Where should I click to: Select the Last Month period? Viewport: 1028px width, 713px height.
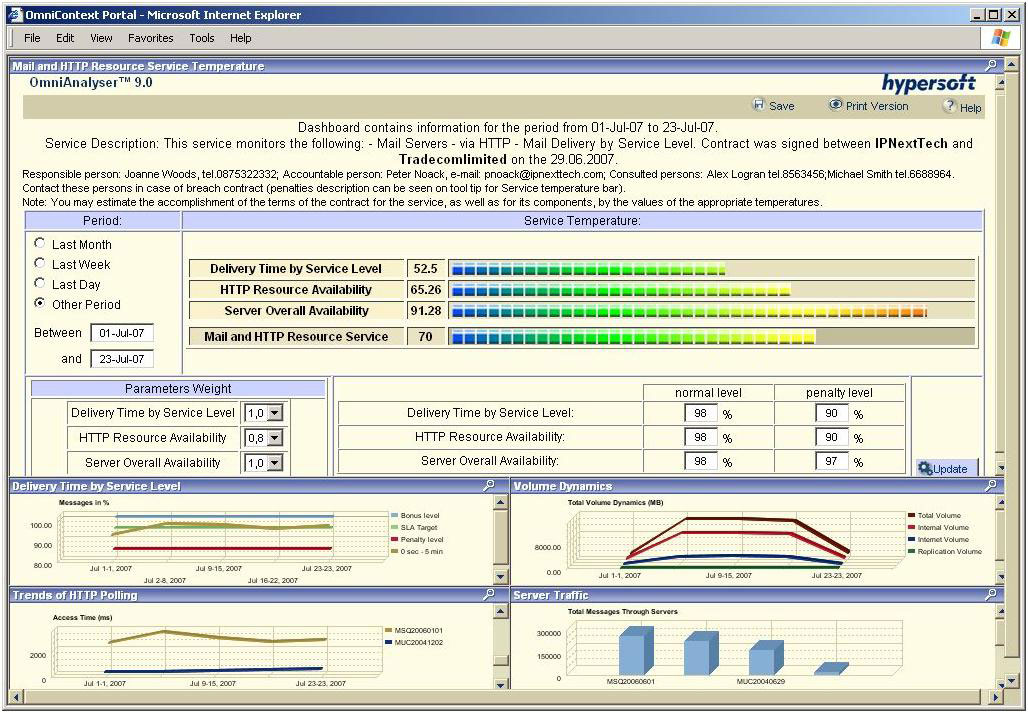tap(40, 243)
